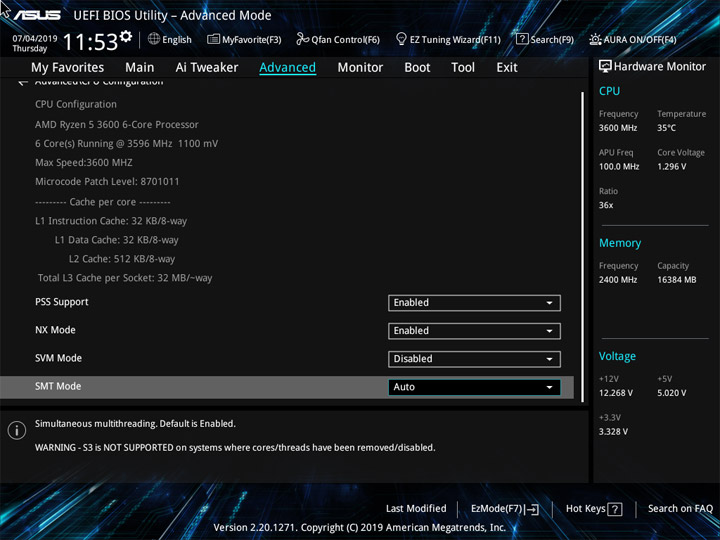
Task: Switch to the Main tab
Action: coord(140,68)
